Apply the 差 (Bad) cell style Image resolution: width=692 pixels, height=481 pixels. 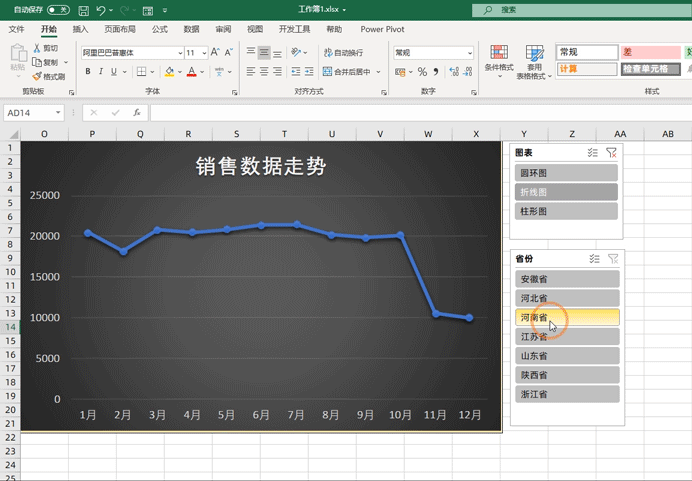point(651,52)
